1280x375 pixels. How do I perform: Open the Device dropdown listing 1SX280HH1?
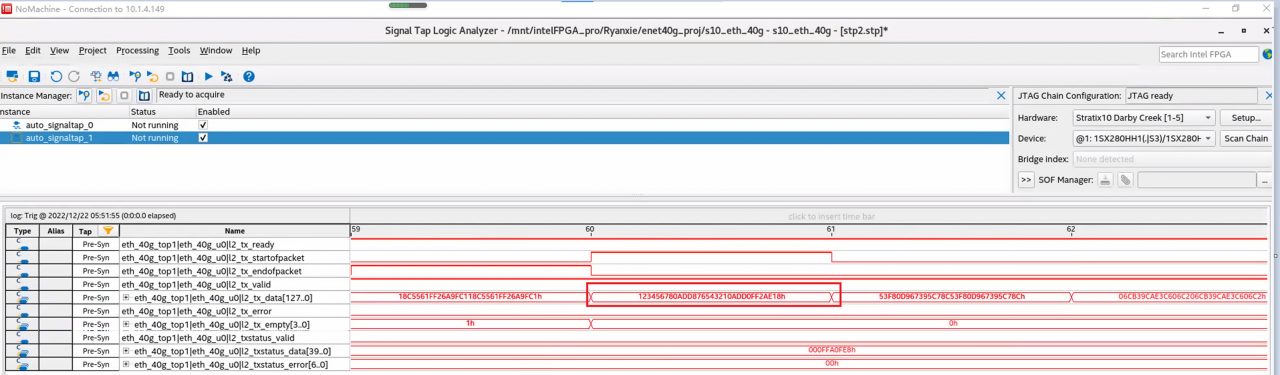[x=1144, y=138]
